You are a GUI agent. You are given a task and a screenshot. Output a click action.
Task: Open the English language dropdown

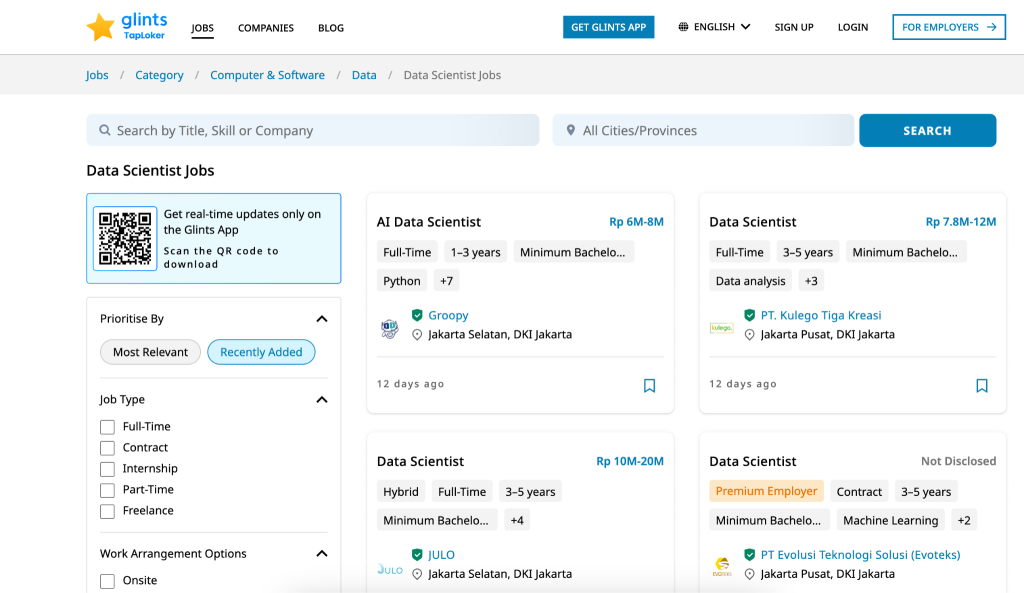714,27
